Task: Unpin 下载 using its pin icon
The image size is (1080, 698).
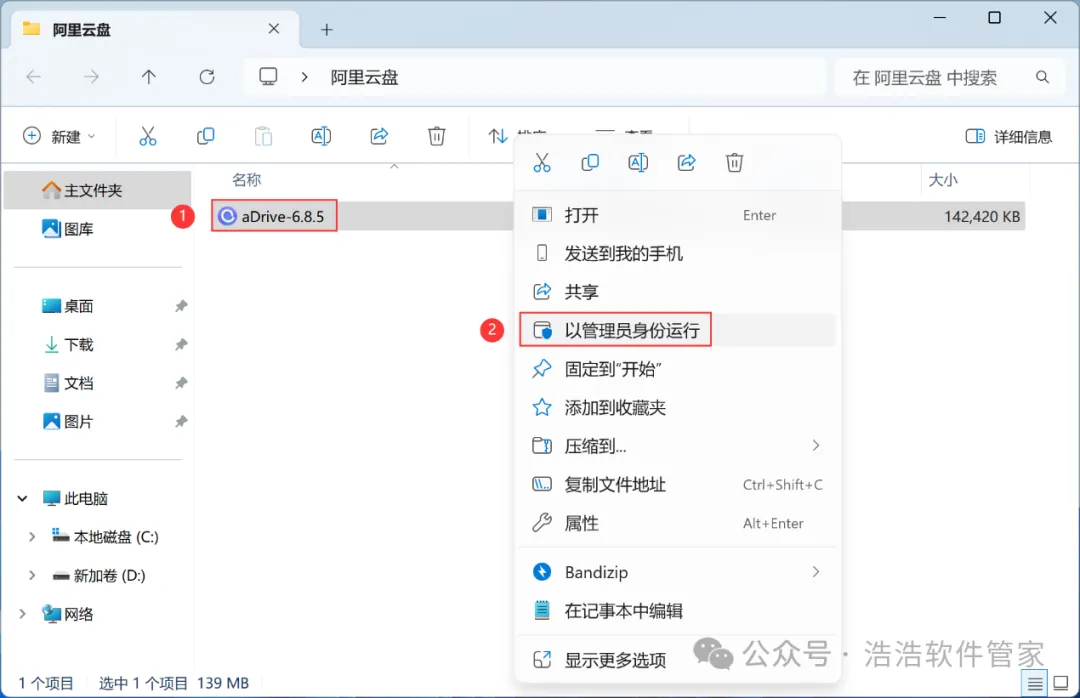Action: coord(180,345)
